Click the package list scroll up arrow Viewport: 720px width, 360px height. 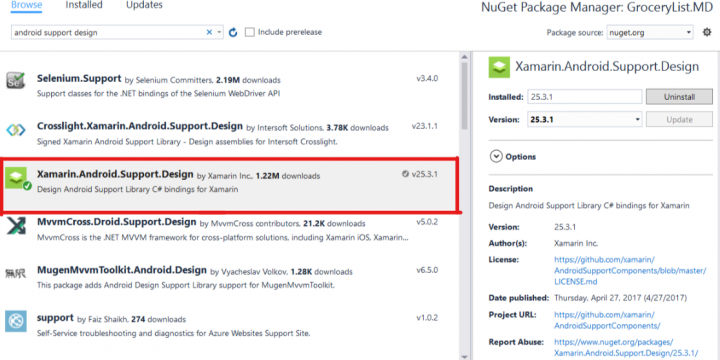(464, 56)
